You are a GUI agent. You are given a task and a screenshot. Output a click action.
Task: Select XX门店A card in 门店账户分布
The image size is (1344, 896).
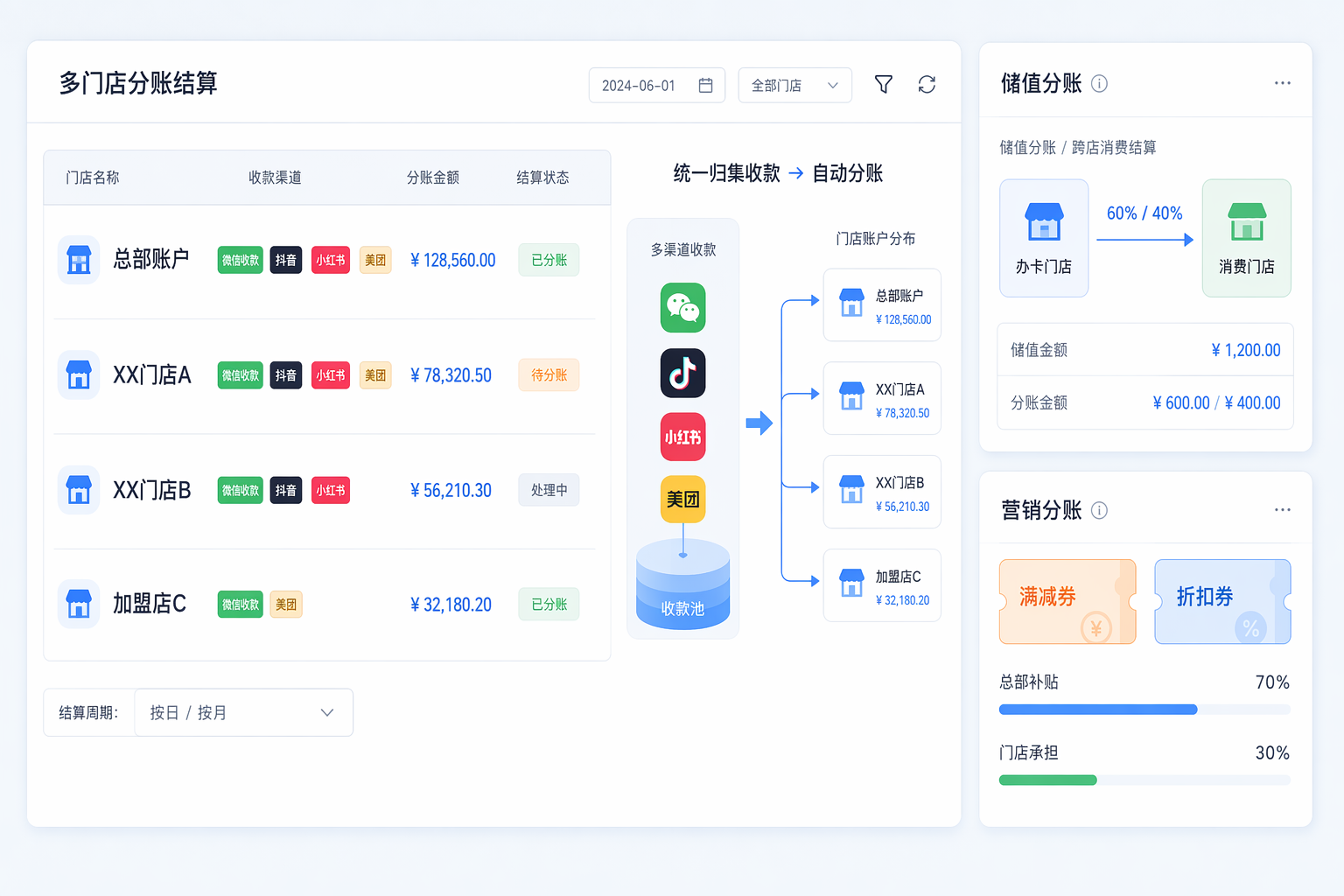882,398
